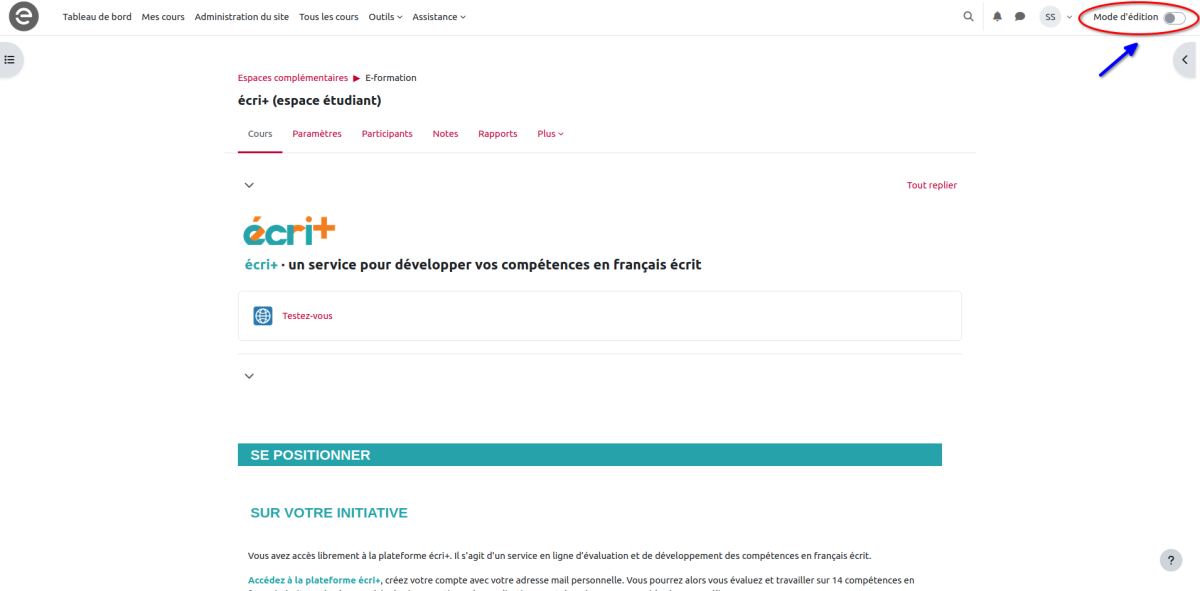Open the right block drawer arrow
1200x591 pixels.
[x=1186, y=60]
